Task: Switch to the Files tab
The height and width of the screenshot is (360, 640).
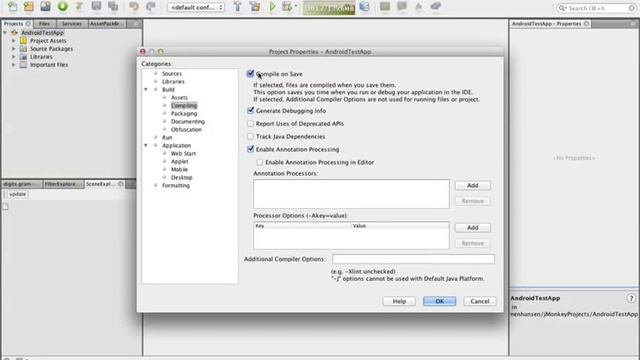Action: coord(44,24)
